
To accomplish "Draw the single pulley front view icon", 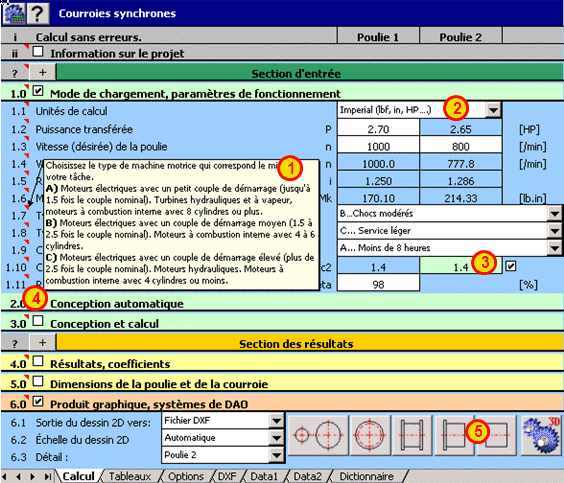I will tap(370, 435).
